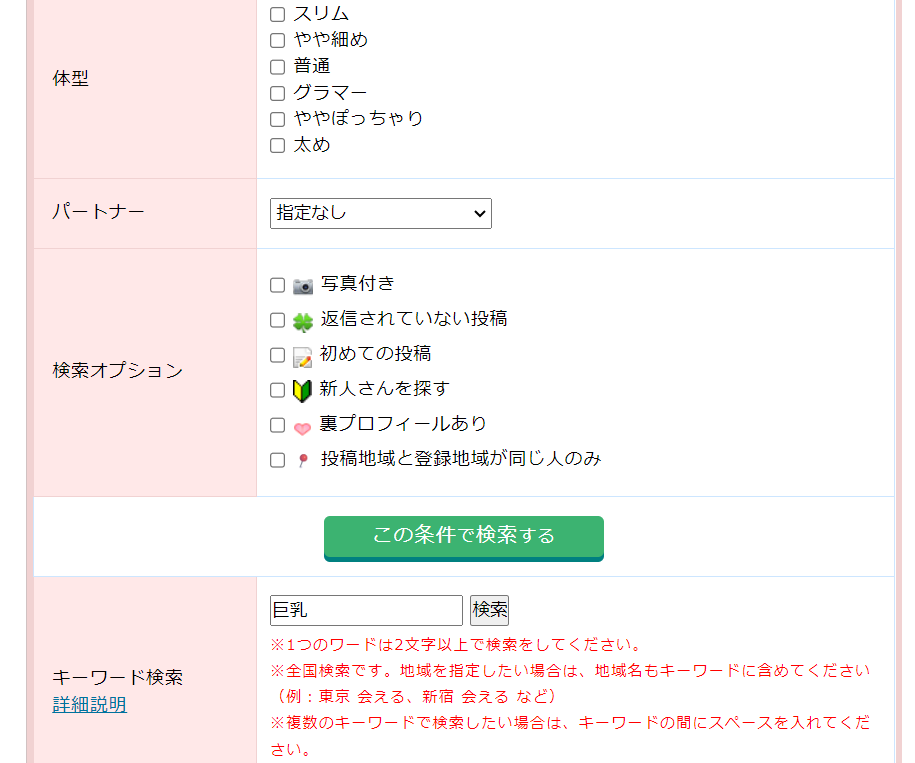Select the 裏プロフィールあり checkbox
This screenshot has width=915, height=763.
point(278,425)
